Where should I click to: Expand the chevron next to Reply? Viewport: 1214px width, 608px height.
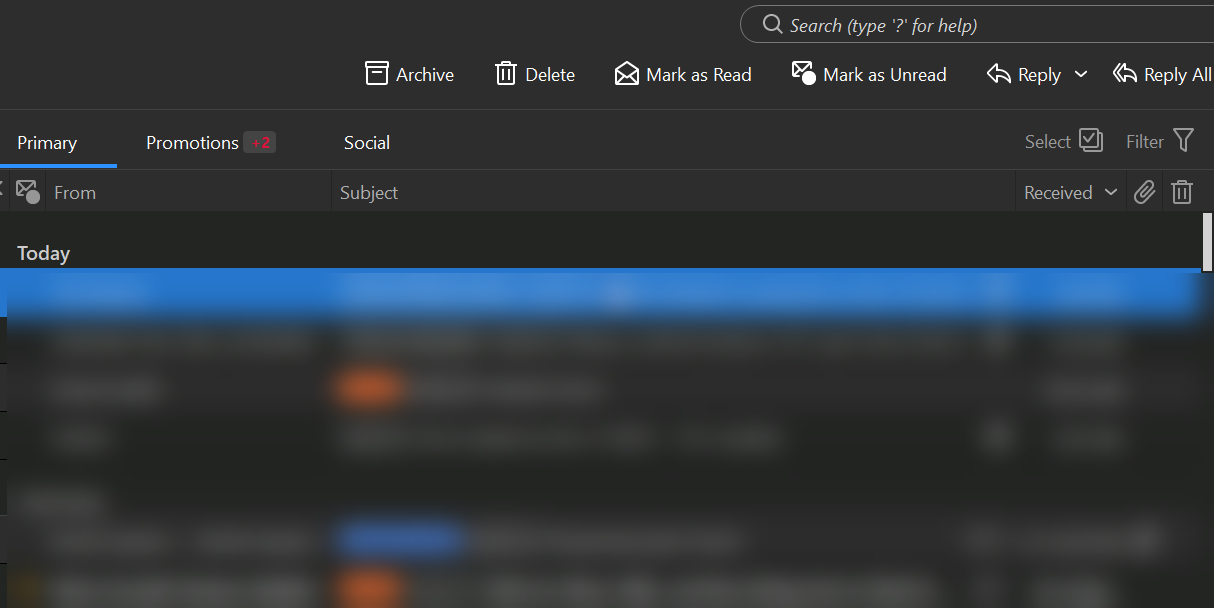1081,75
